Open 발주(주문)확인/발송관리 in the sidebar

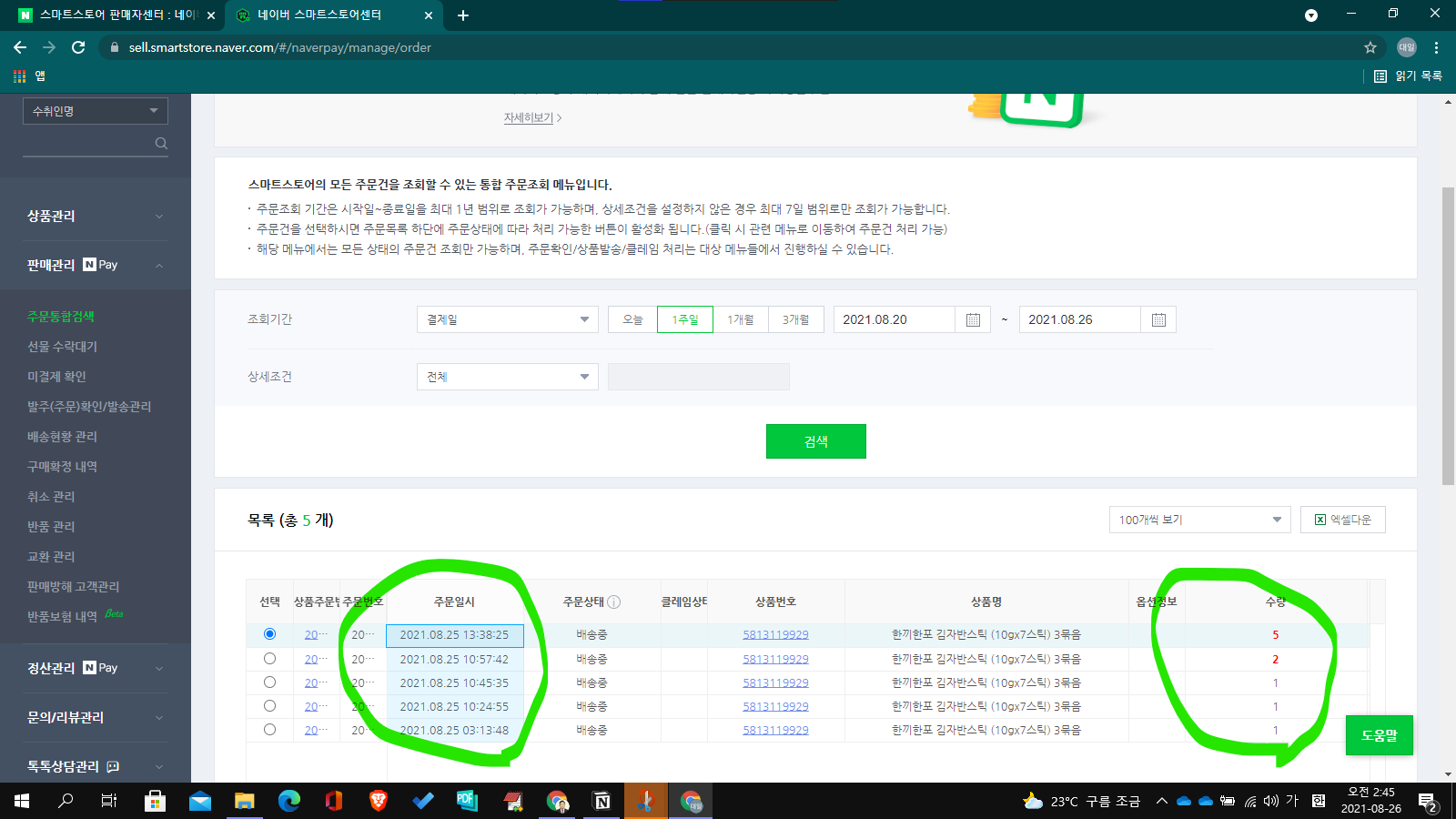(89, 406)
